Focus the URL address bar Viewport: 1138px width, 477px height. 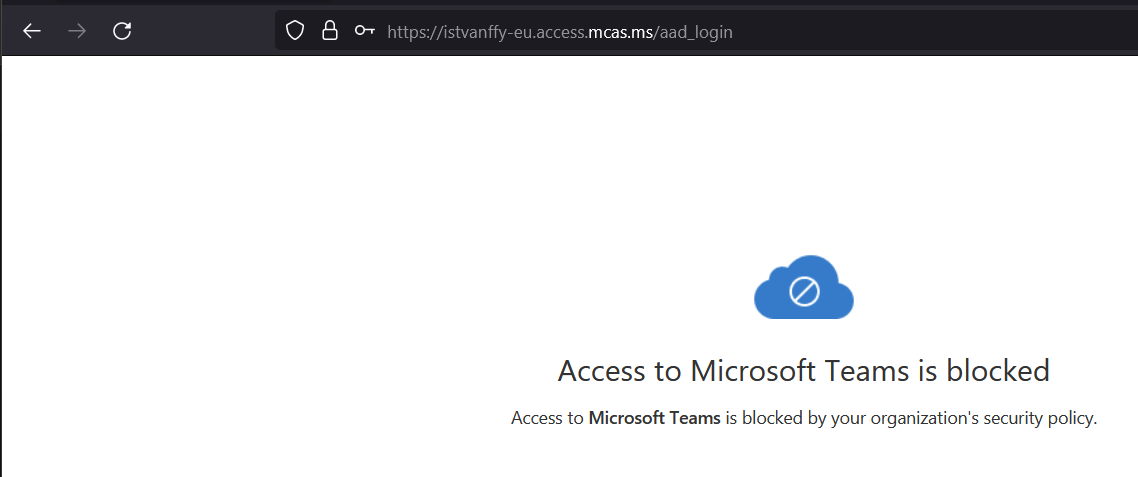click(900, 31)
